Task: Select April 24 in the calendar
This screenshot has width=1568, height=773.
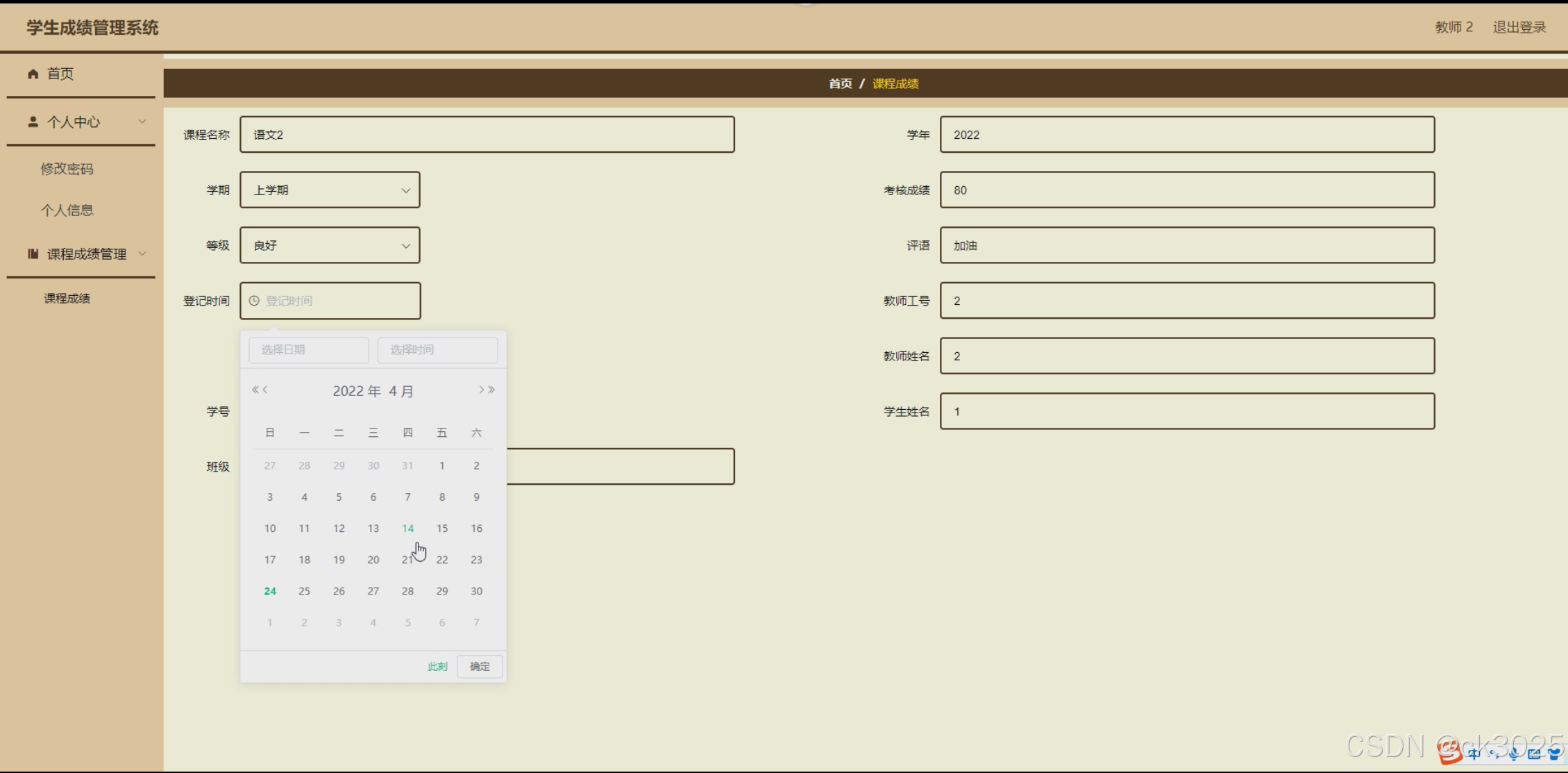Action: coord(270,591)
